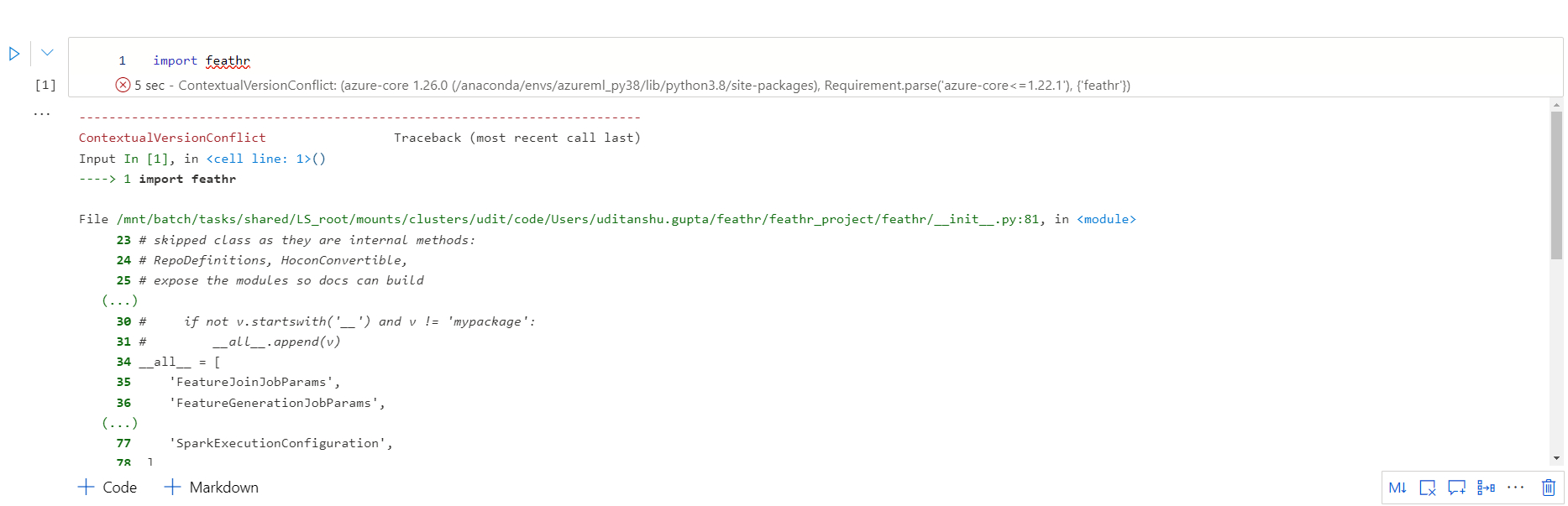Screen dimensions: 1568x506
Task: Open more cell actions menu
Action: pyautogui.click(x=1516, y=488)
